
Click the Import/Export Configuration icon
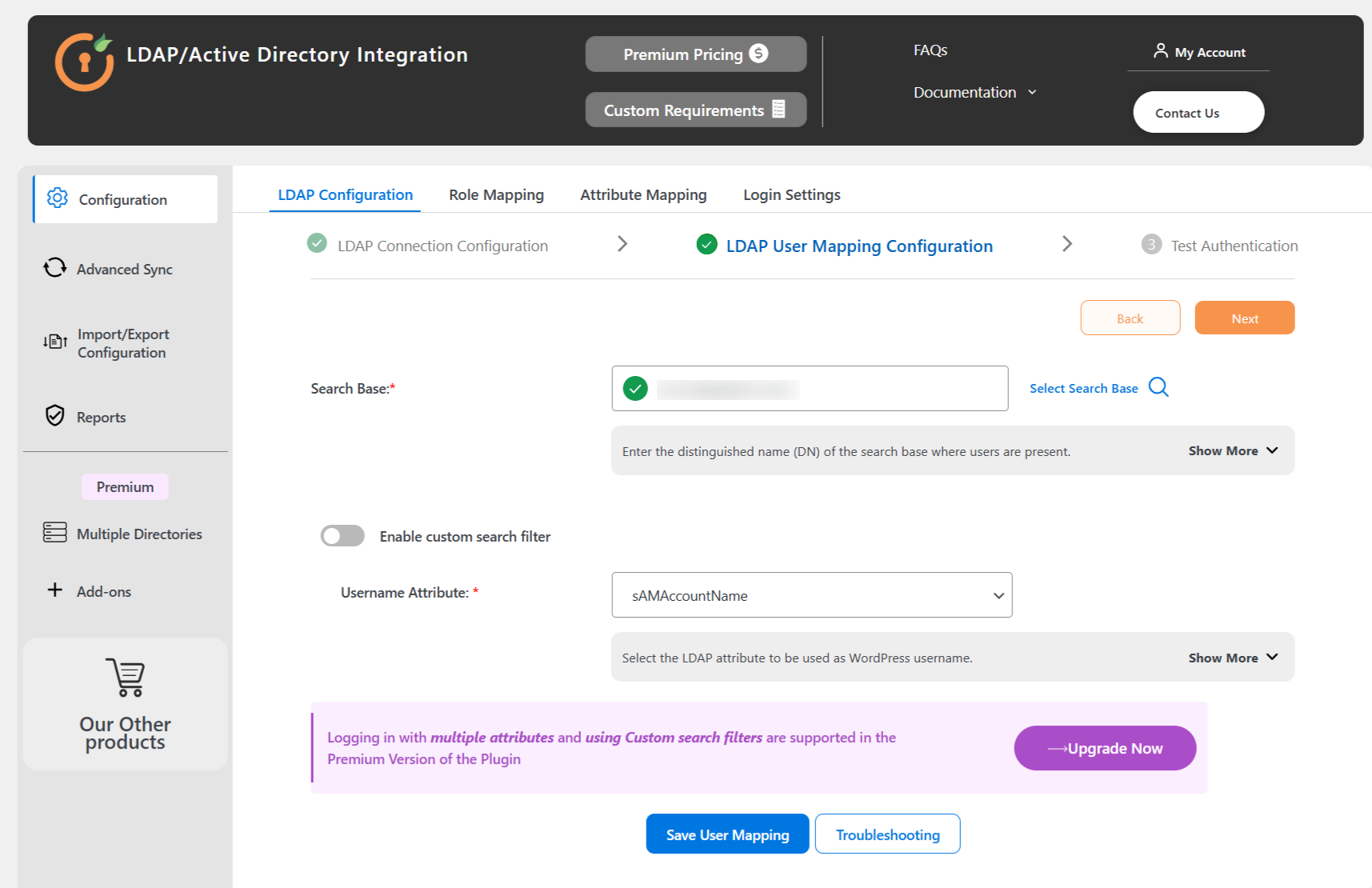(54, 342)
